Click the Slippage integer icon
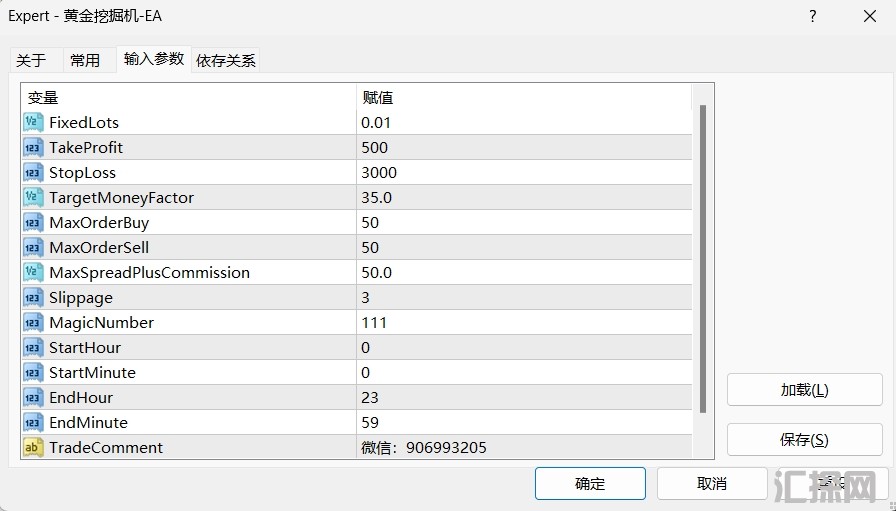Viewport: 896px width, 511px height. [33, 297]
